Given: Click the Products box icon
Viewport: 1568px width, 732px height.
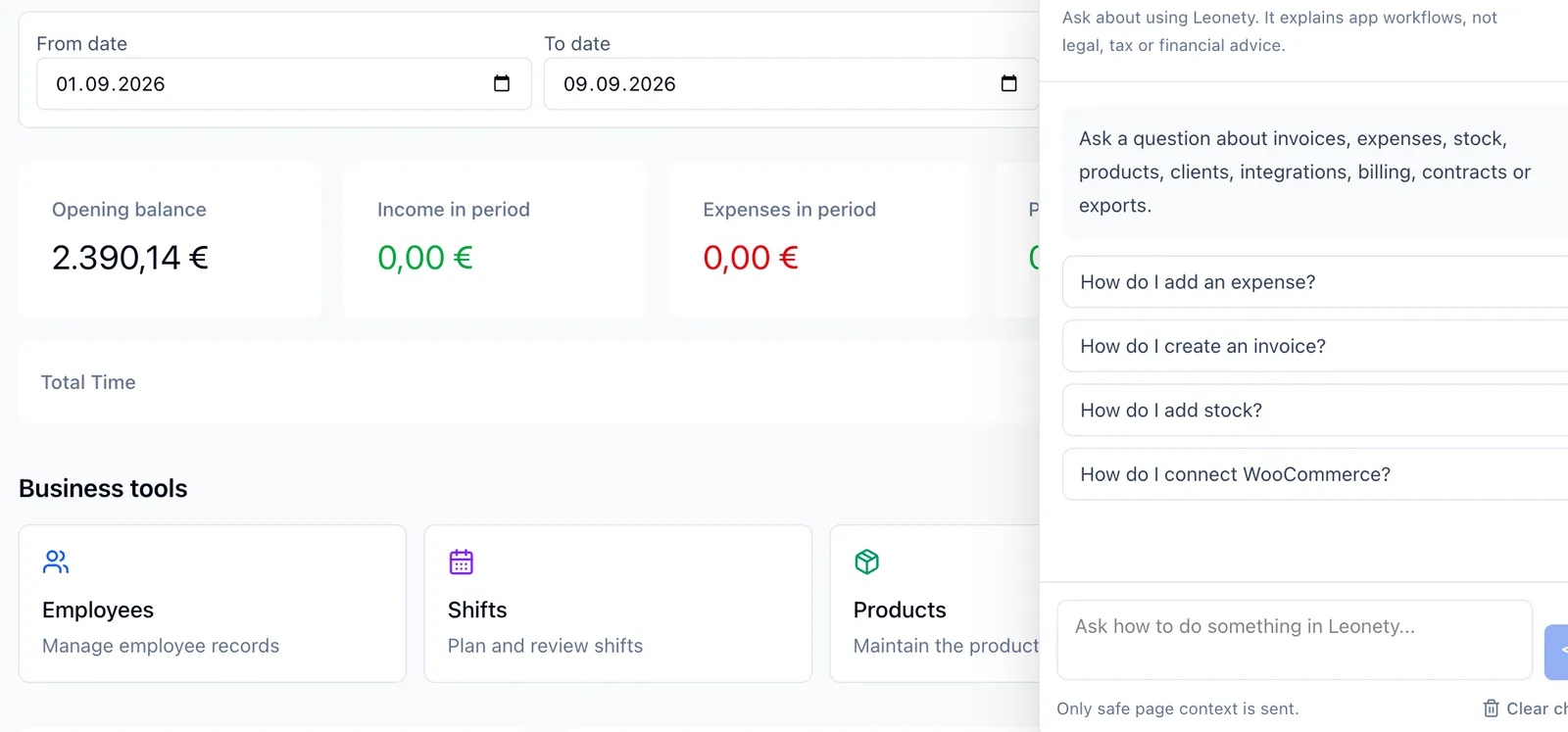Looking at the screenshot, I should pos(866,561).
